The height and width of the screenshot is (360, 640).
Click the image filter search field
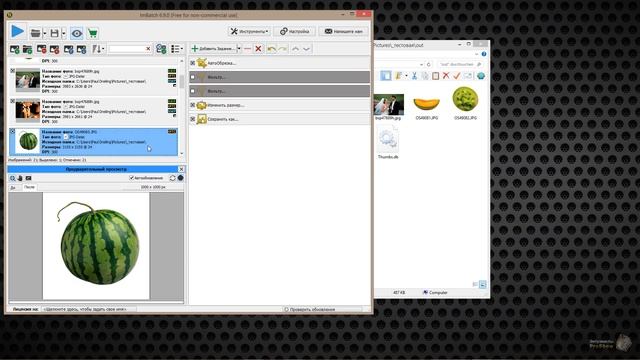tap(127, 49)
